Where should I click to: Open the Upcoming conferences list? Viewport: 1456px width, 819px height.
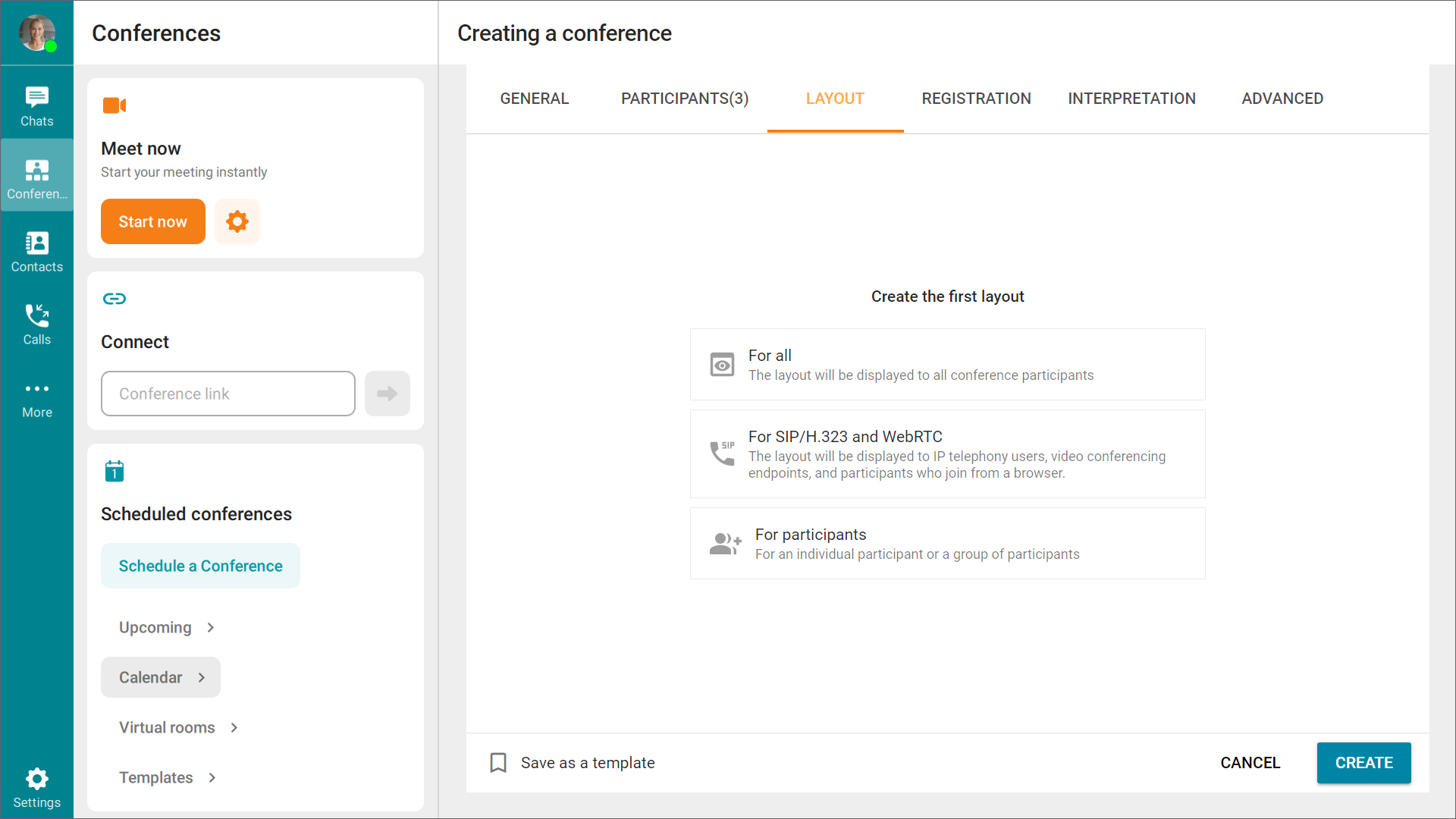click(x=167, y=627)
